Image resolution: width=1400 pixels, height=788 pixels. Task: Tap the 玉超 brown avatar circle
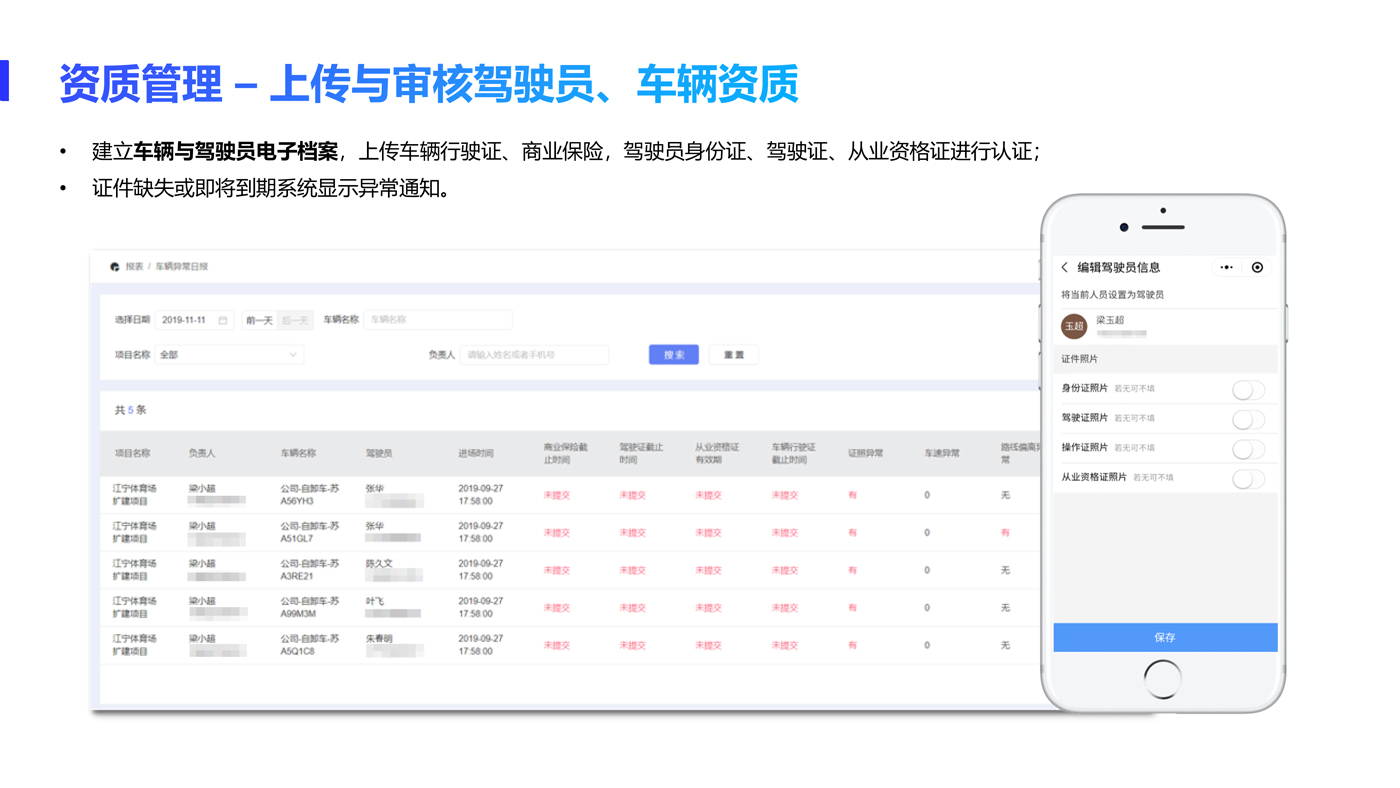(x=1074, y=326)
